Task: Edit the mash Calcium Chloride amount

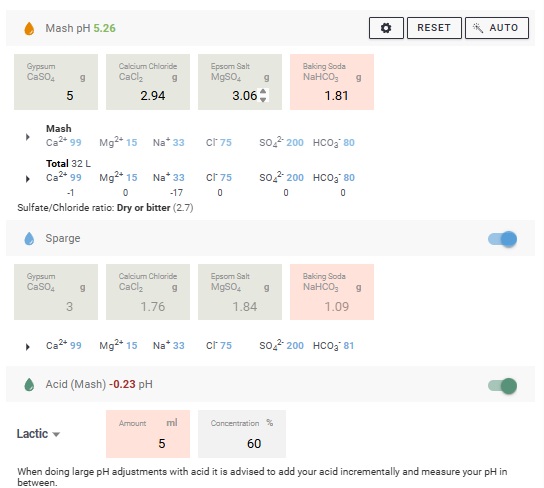Action: point(148,82)
